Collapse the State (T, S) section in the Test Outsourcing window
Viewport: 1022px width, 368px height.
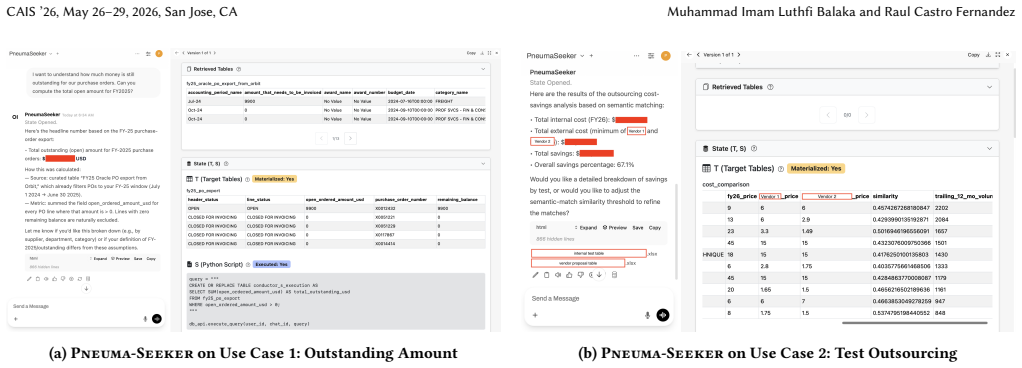point(989,149)
